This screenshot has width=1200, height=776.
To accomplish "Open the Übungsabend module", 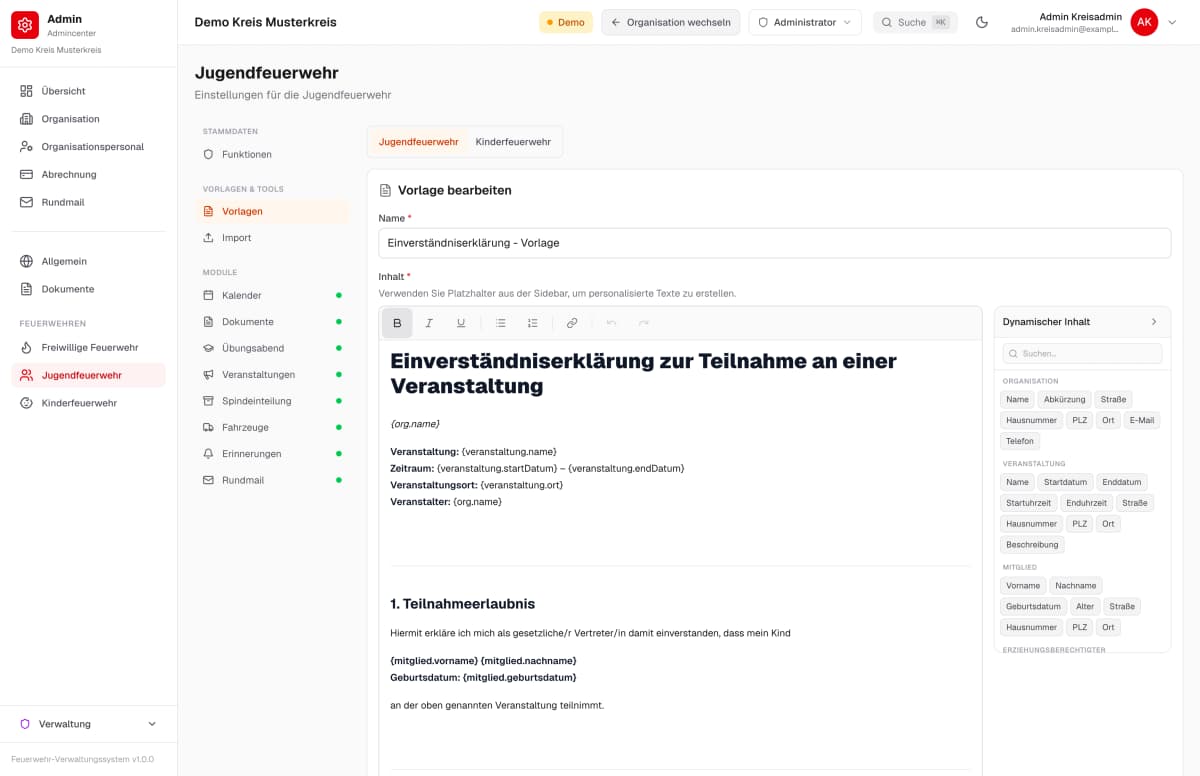I will pos(272,348).
